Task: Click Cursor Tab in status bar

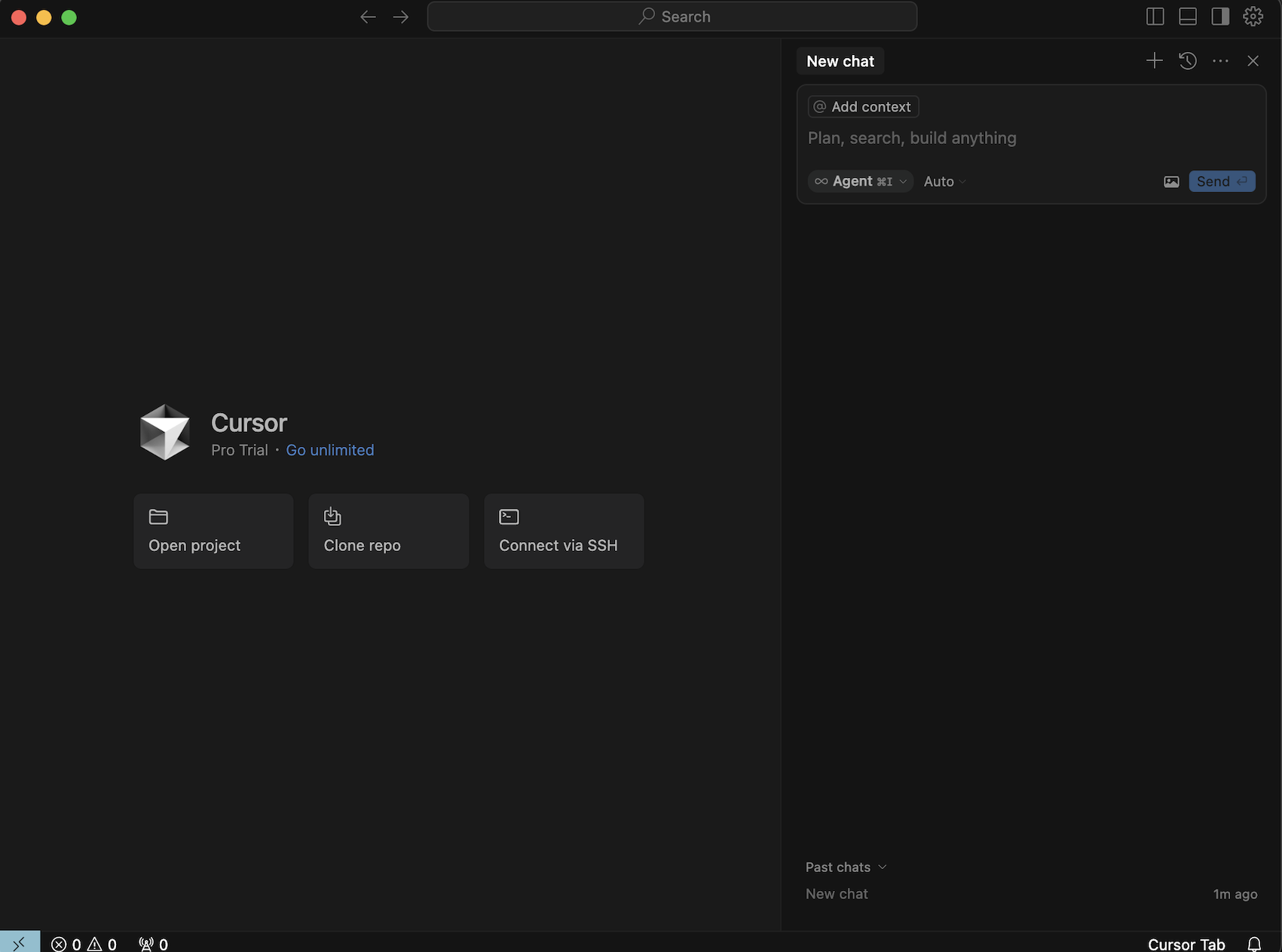Action: coord(1186,944)
